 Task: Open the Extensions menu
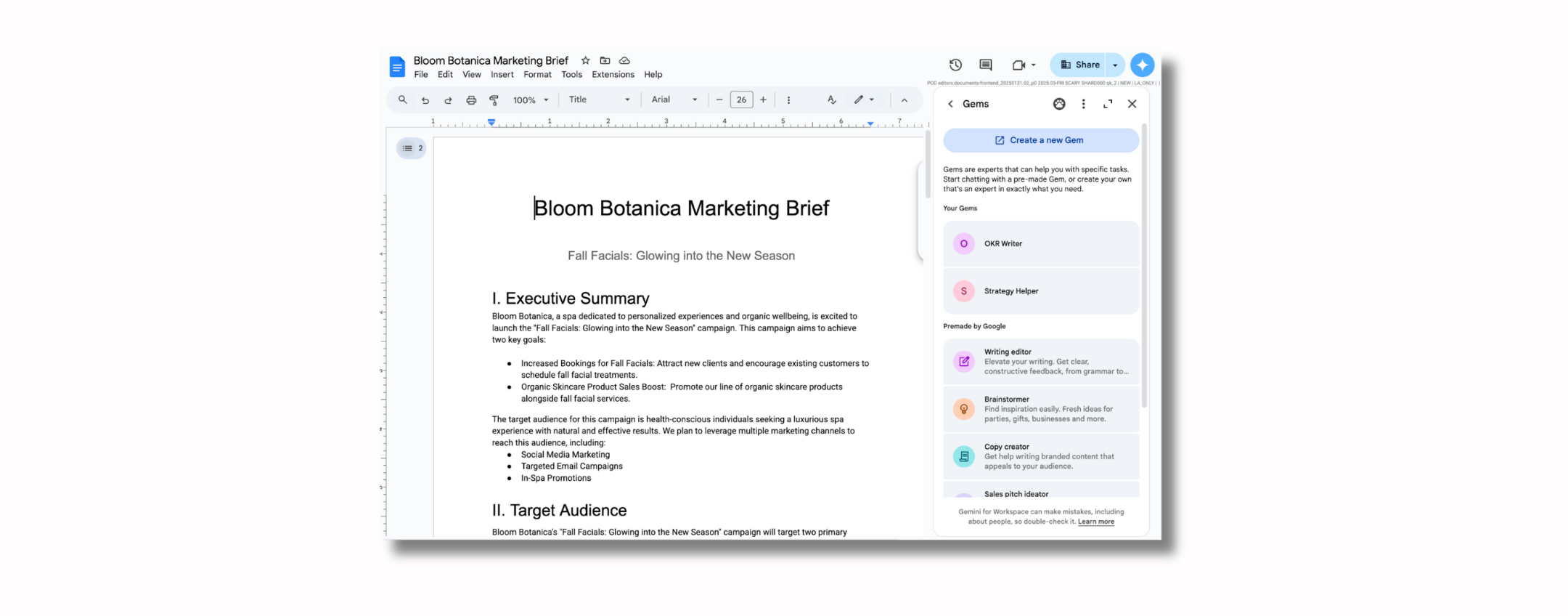click(613, 74)
